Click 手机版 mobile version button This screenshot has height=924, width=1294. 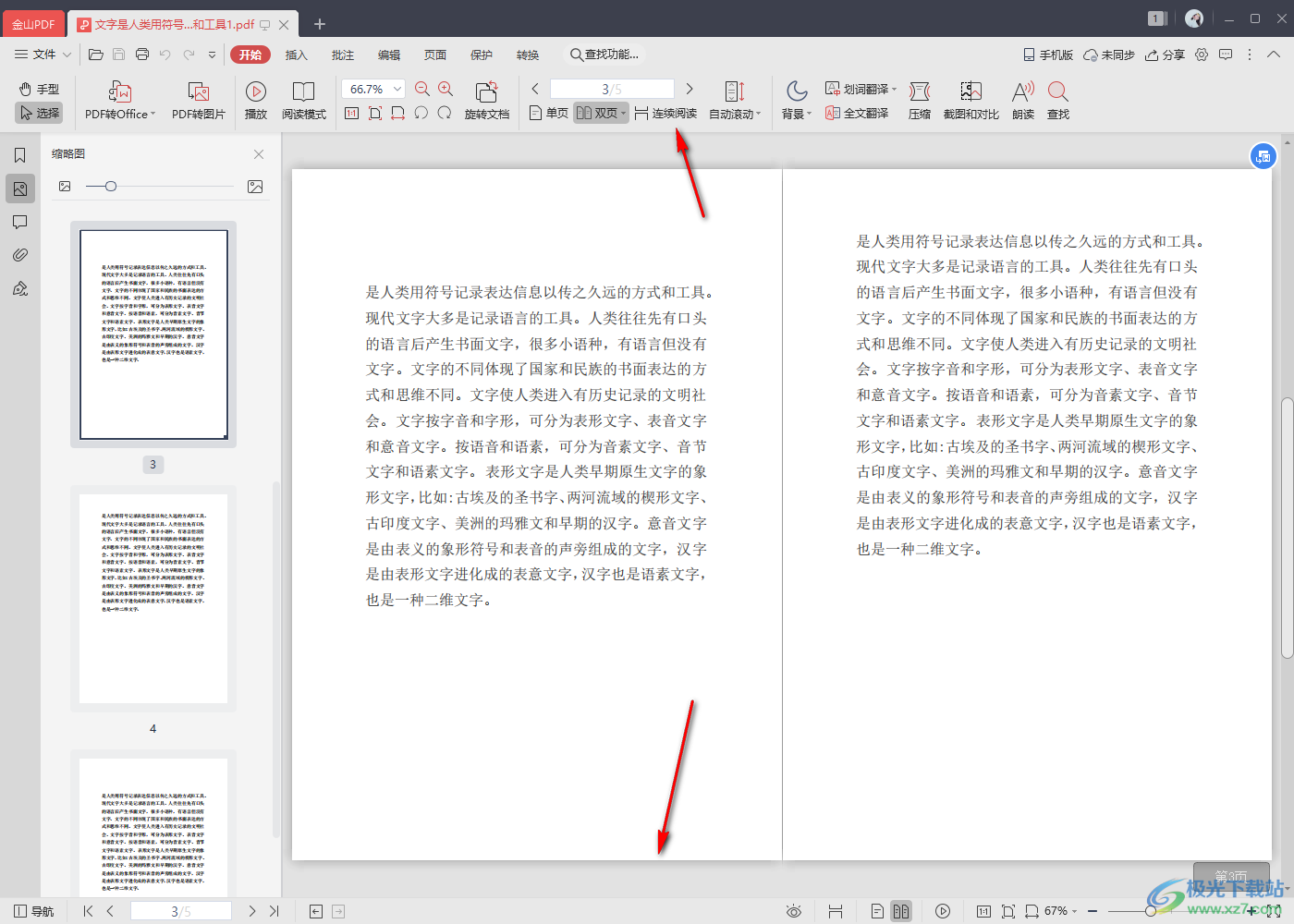tap(1048, 55)
